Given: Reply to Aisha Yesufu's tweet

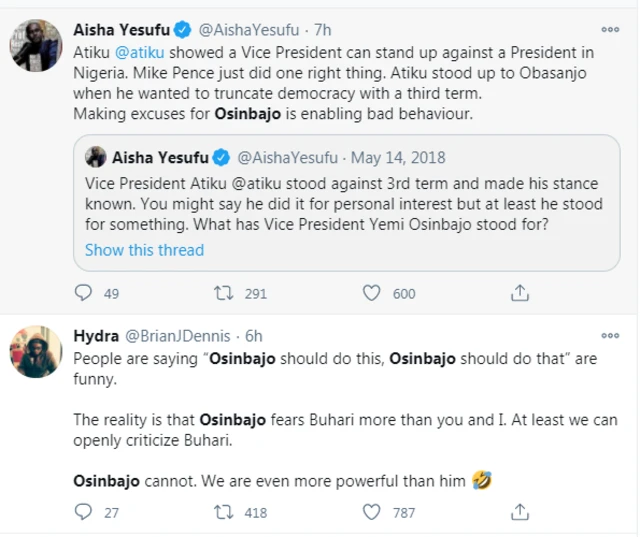Looking at the screenshot, I should [x=85, y=293].
